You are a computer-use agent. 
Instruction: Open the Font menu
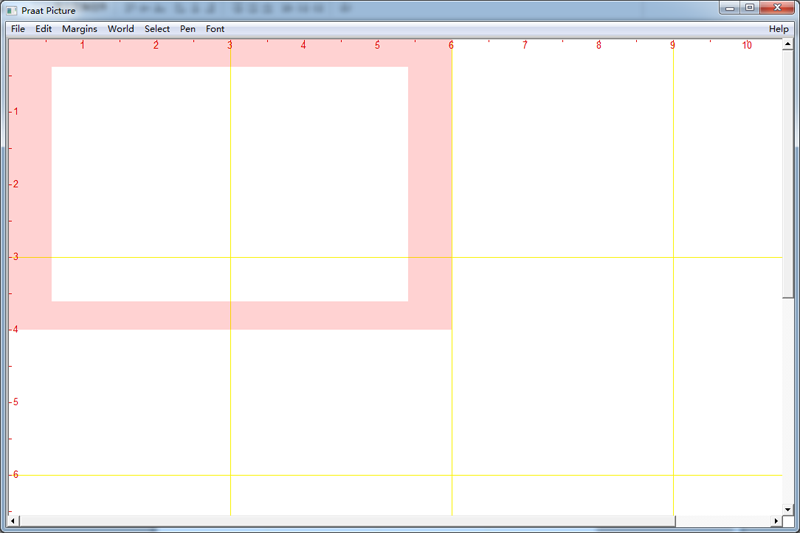coord(215,29)
